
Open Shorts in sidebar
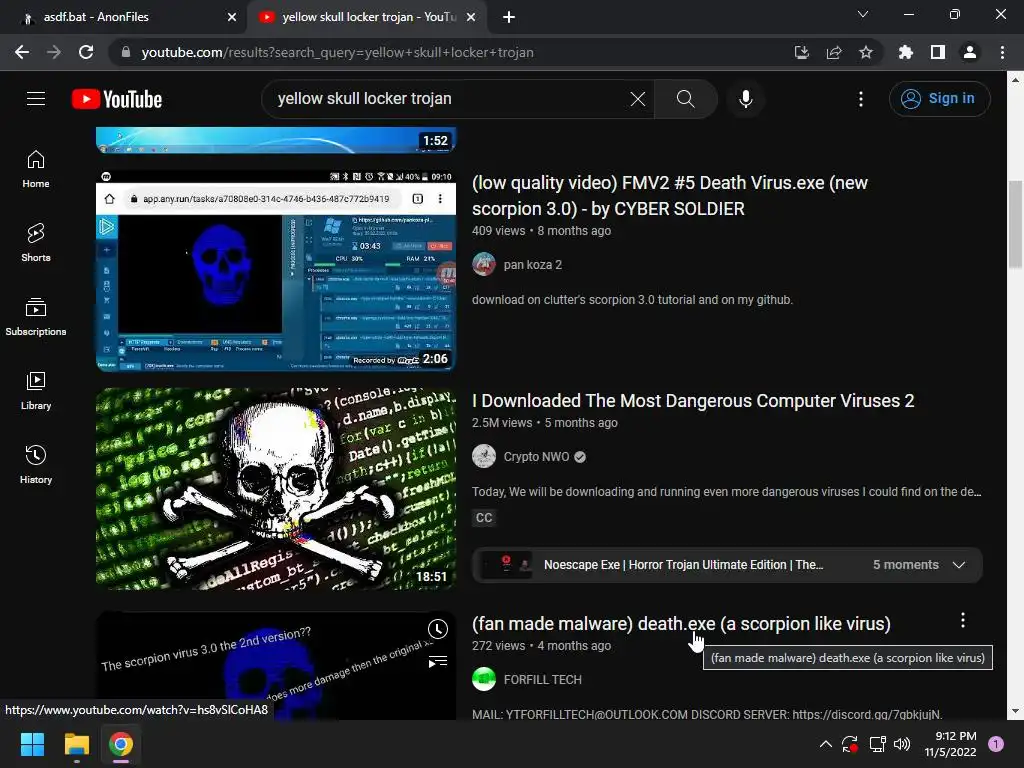[36, 243]
